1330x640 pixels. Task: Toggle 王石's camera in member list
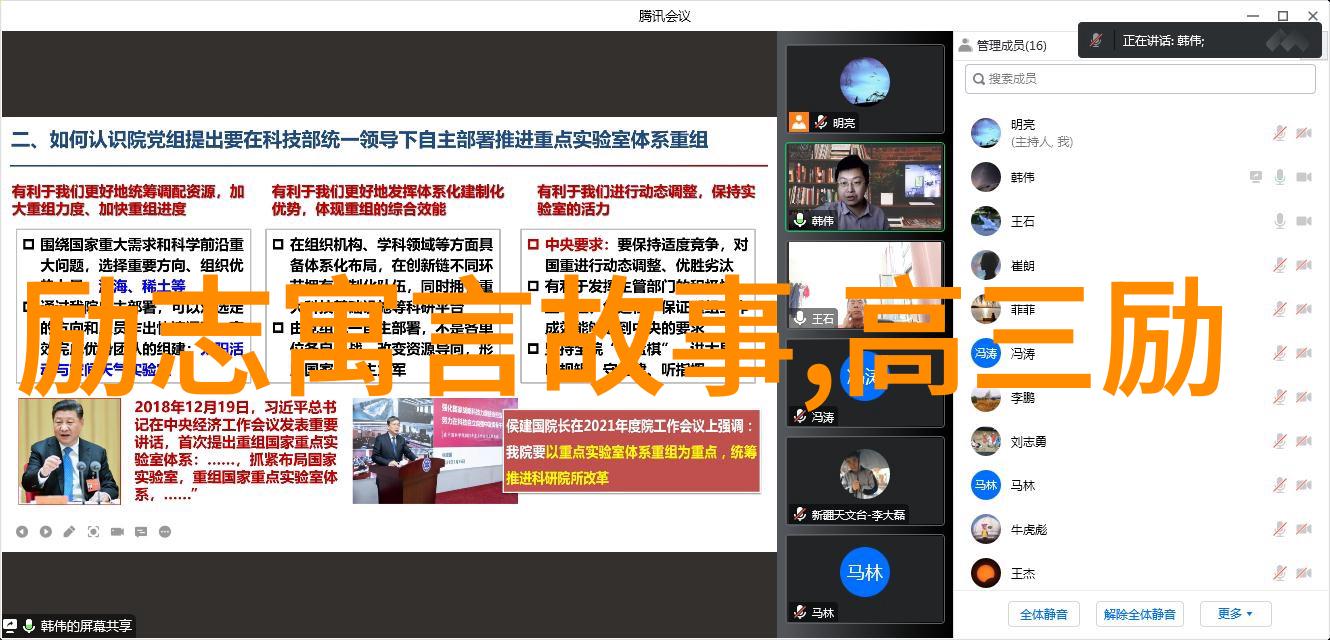tap(1304, 221)
